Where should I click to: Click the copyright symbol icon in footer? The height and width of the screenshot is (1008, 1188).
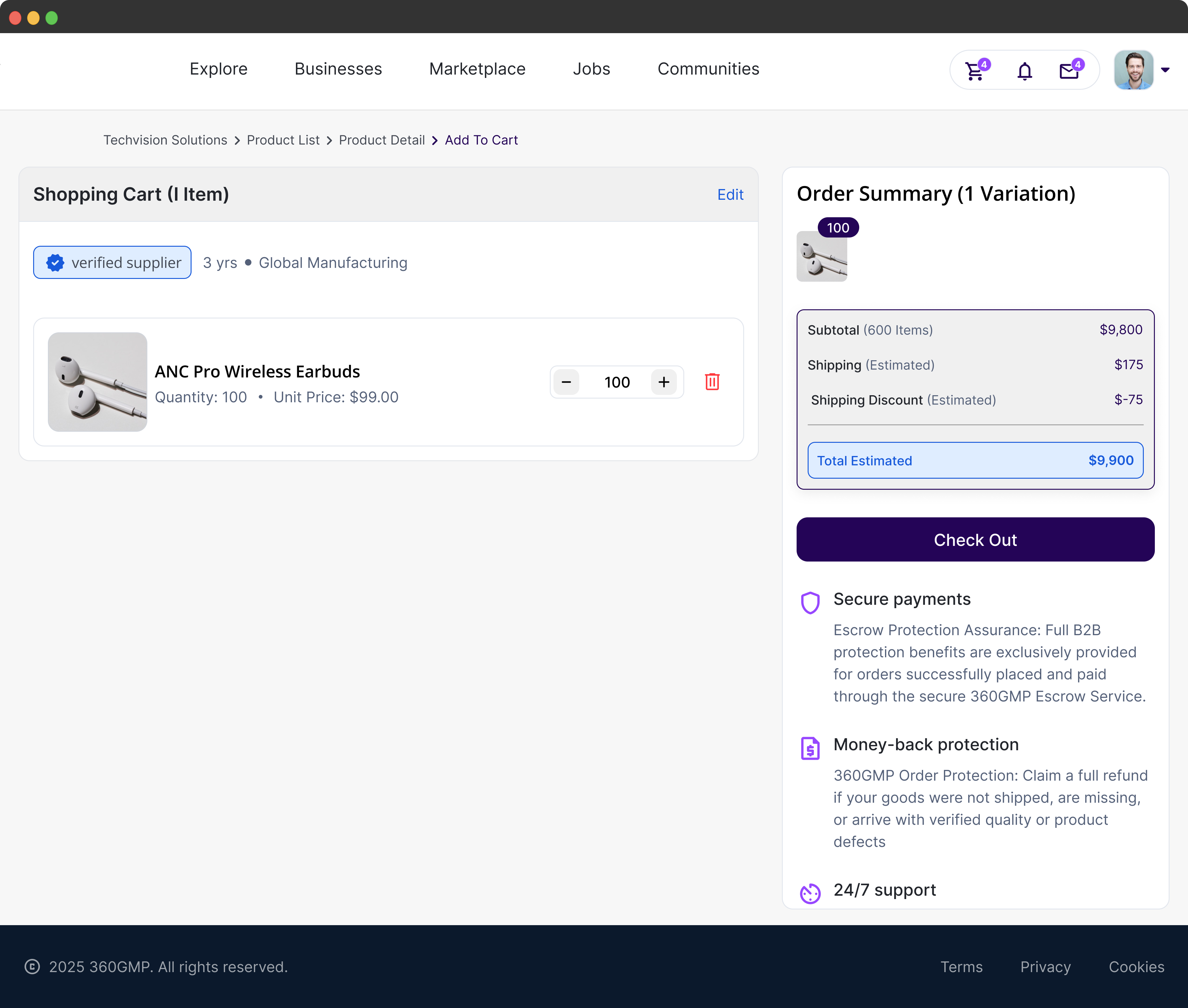point(32,966)
